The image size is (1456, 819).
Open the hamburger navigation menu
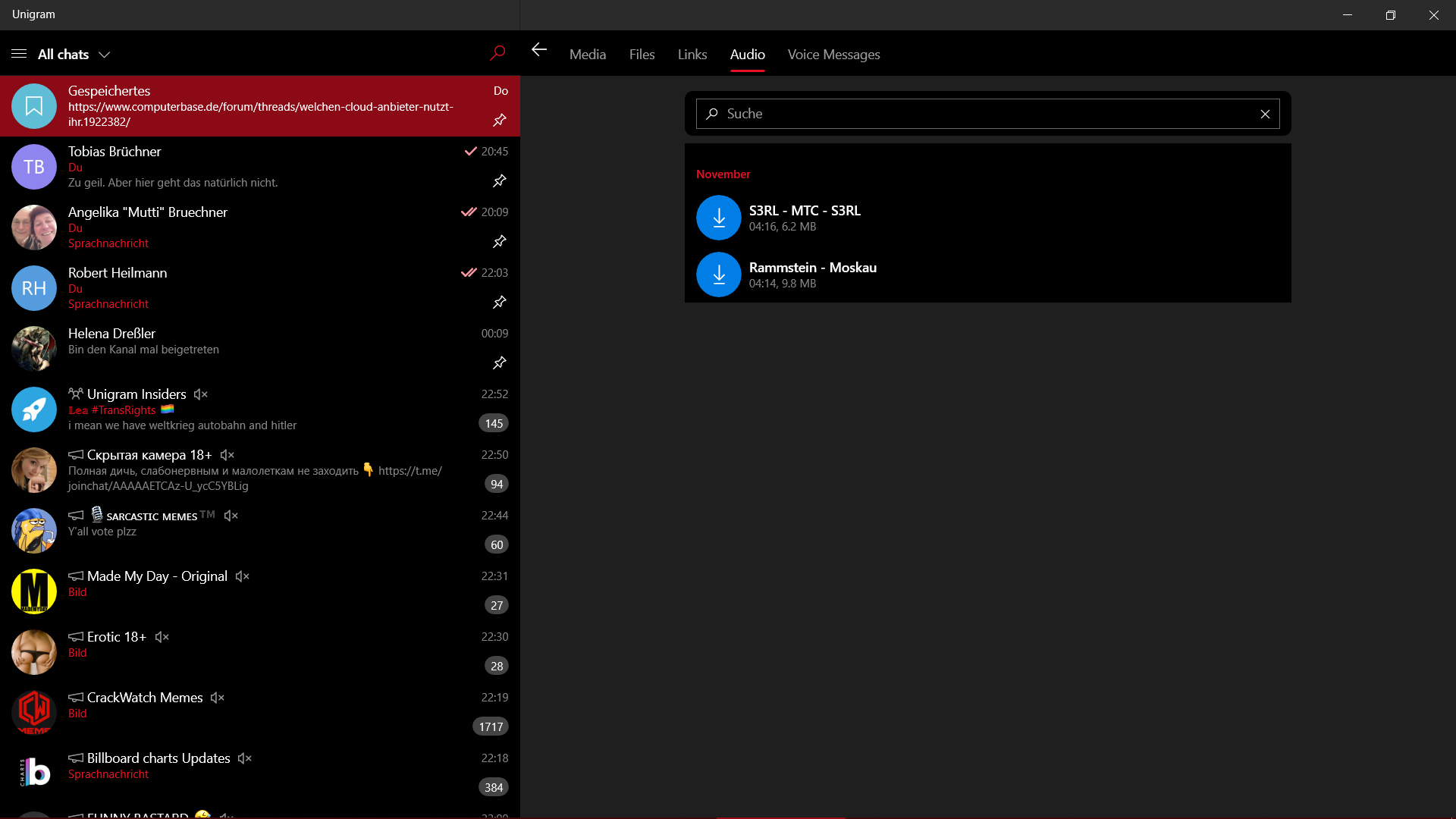[x=19, y=54]
